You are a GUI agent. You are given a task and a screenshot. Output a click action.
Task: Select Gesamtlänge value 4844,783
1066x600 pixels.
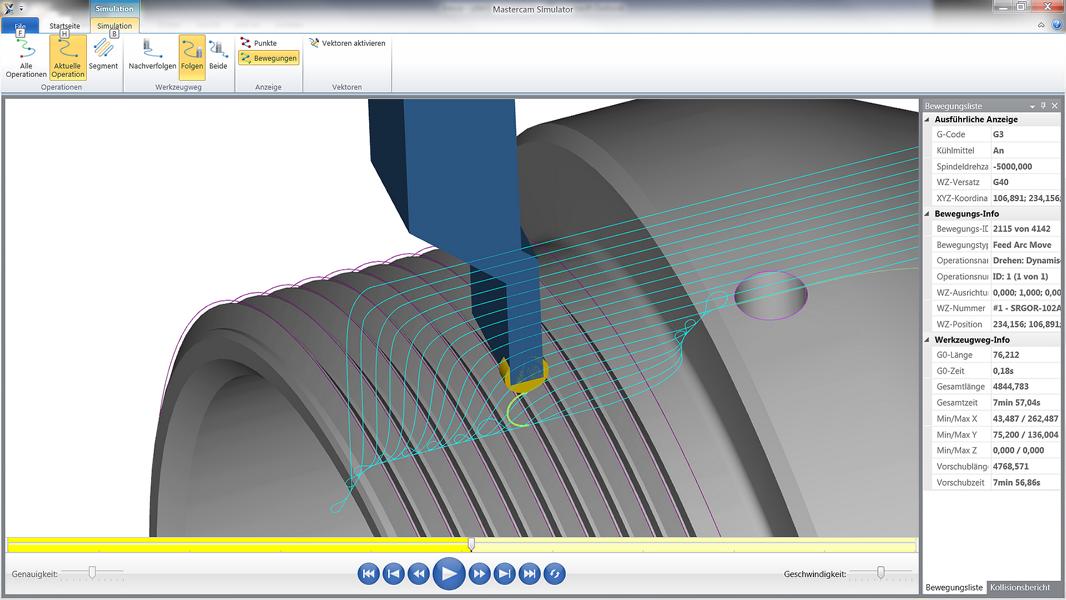[1010, 387]
